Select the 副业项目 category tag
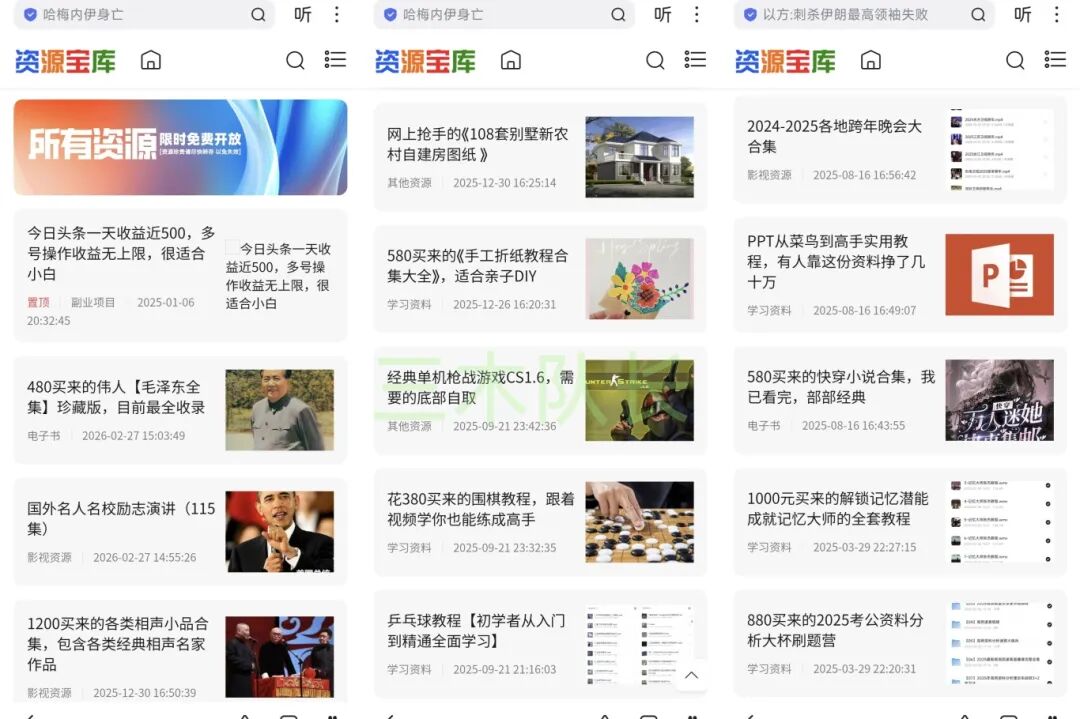 click(93, 302)
